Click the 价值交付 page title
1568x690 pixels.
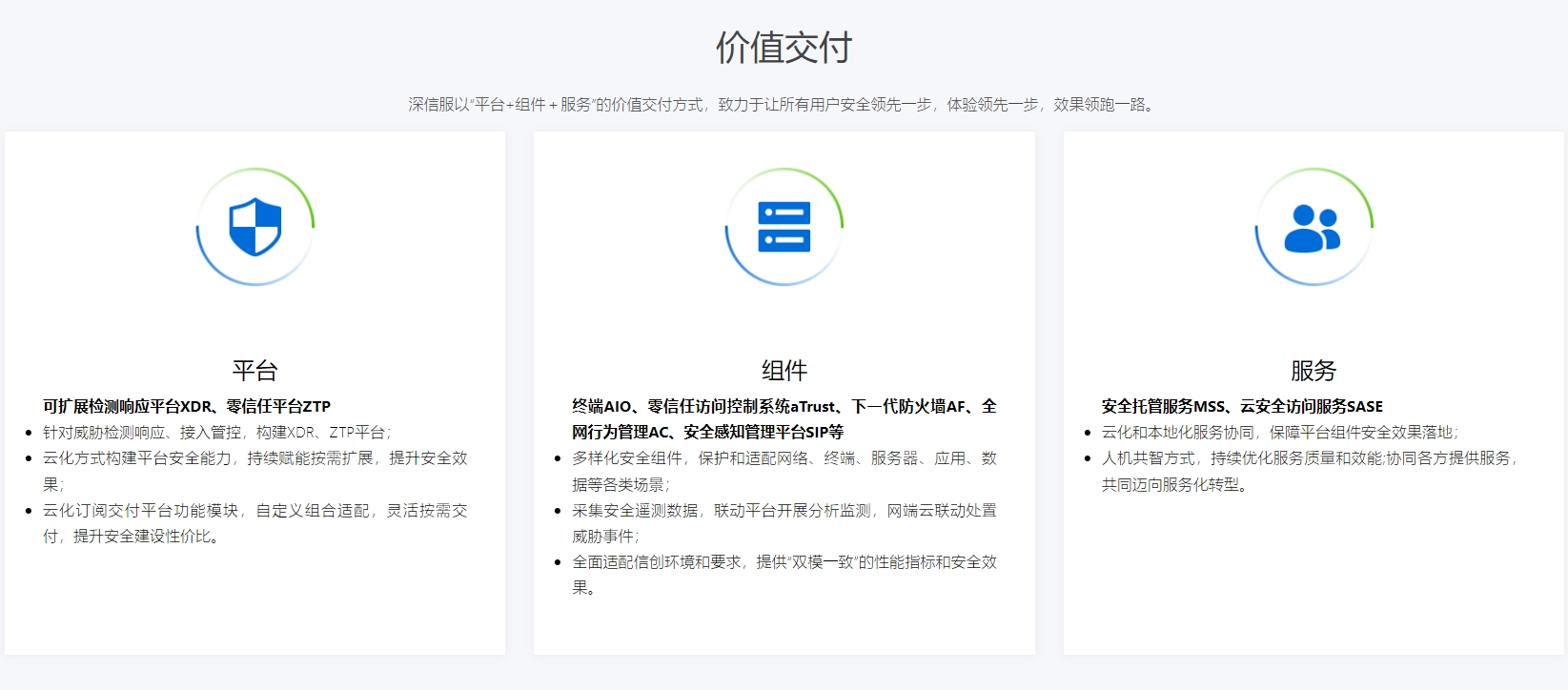point(784,47)
